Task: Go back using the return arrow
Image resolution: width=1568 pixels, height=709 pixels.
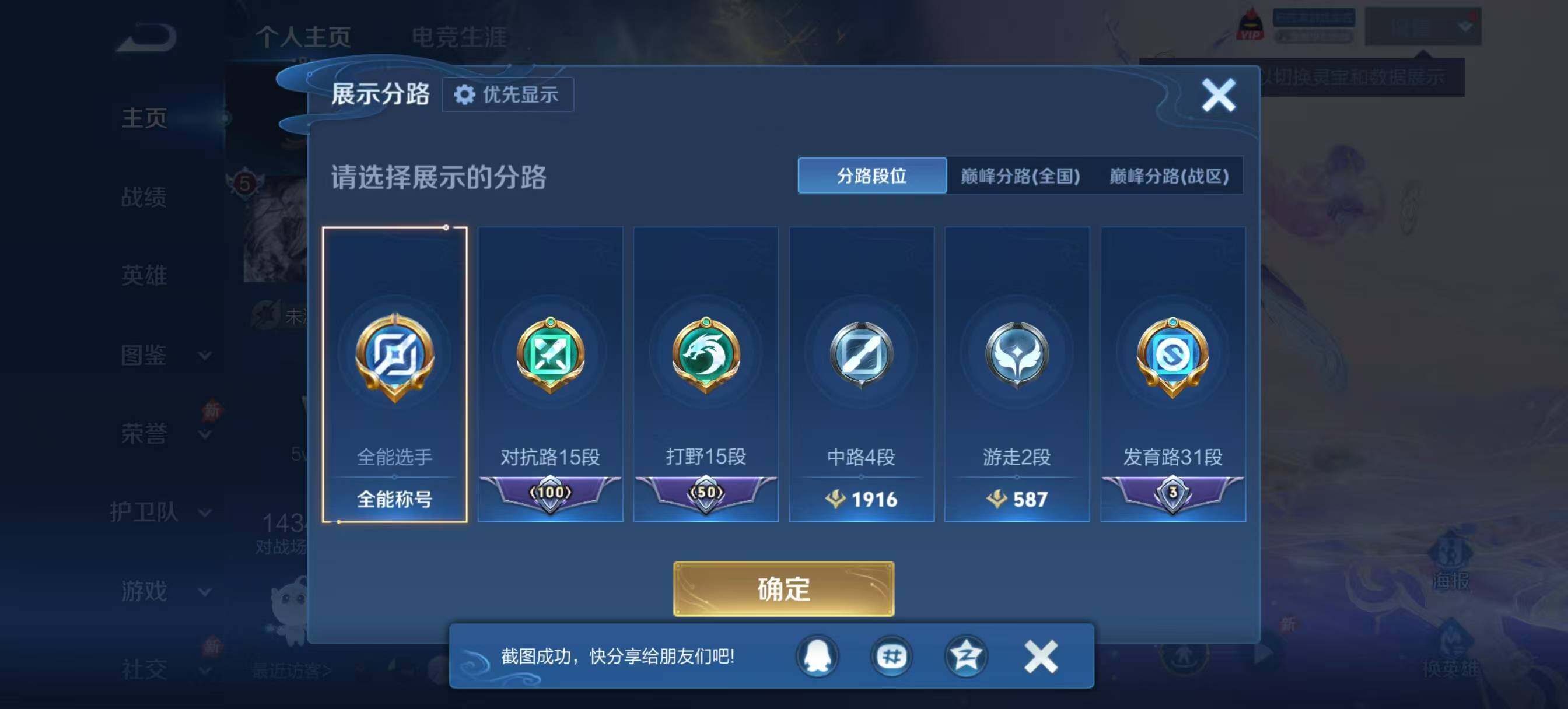Action: pyautogui.click(x=146, y=38)
